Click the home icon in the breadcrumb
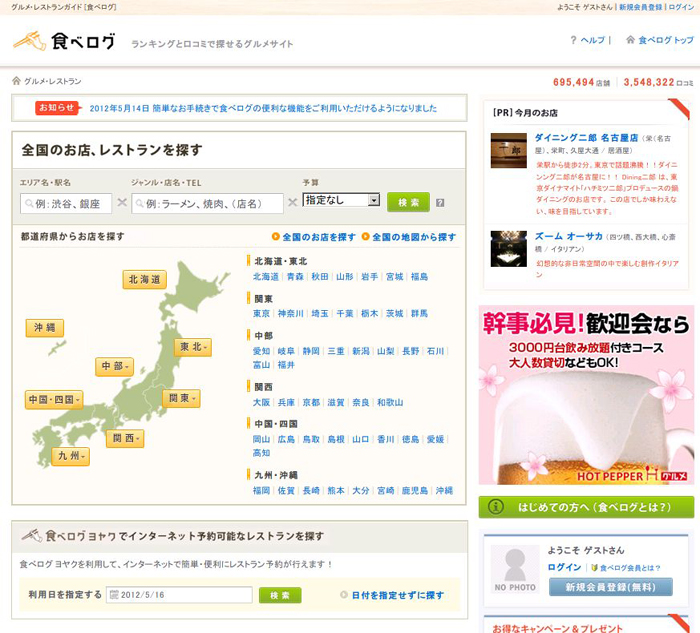The image size is (700, 633). point(16,81)
